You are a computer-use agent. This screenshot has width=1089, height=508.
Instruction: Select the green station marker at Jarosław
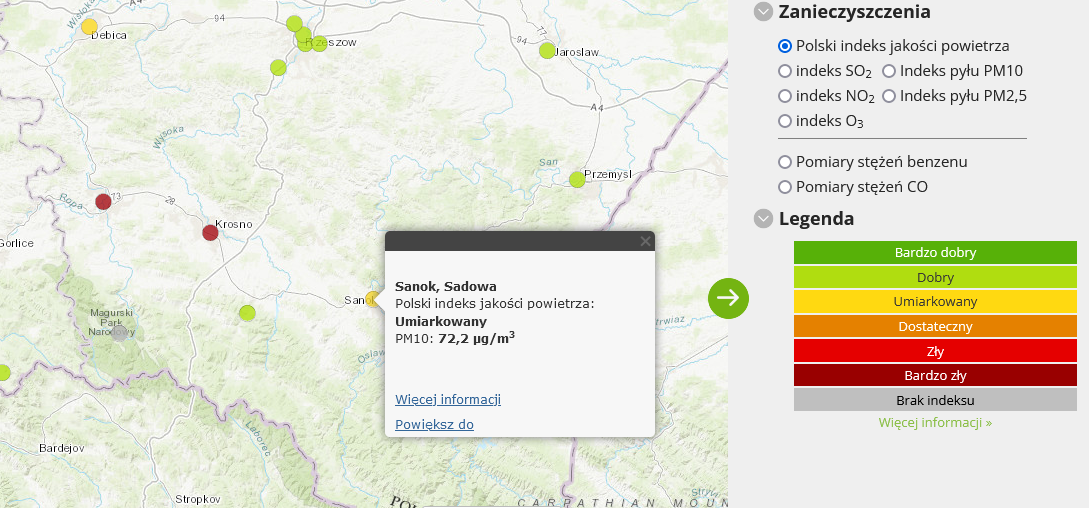tap(547, 50)
